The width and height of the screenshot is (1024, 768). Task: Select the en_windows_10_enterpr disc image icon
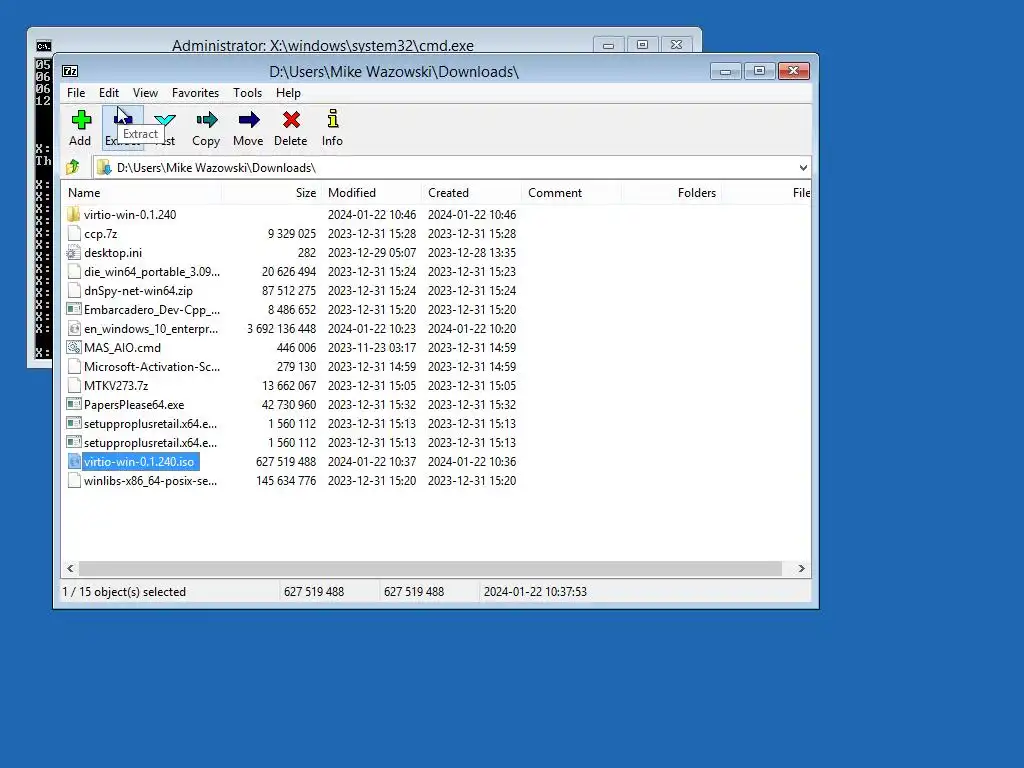[74, 328]
